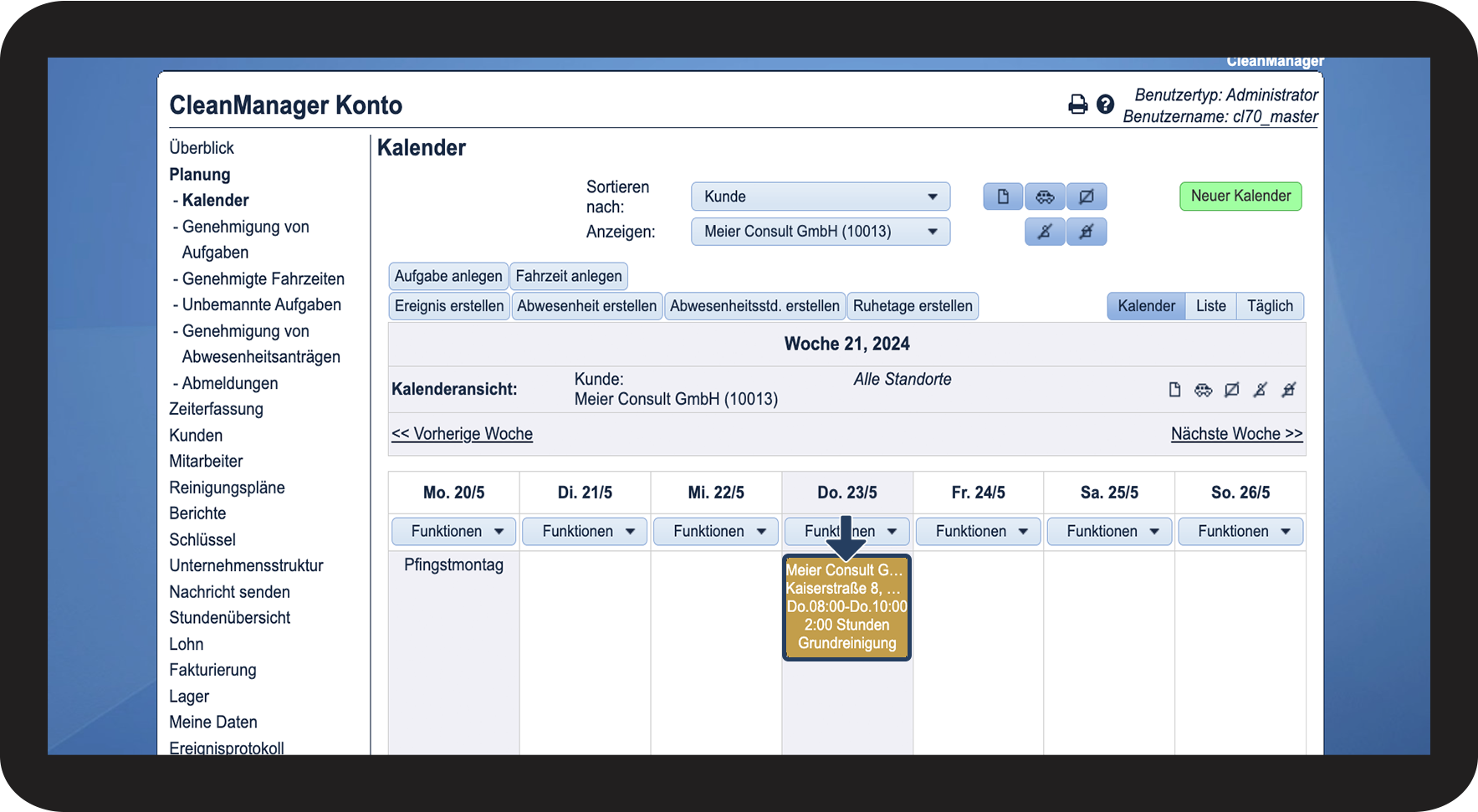Go to Nächste Woche link
Image resolution: width=1478 pixels, height=812 pixels.
click(x=1236, y=433)
